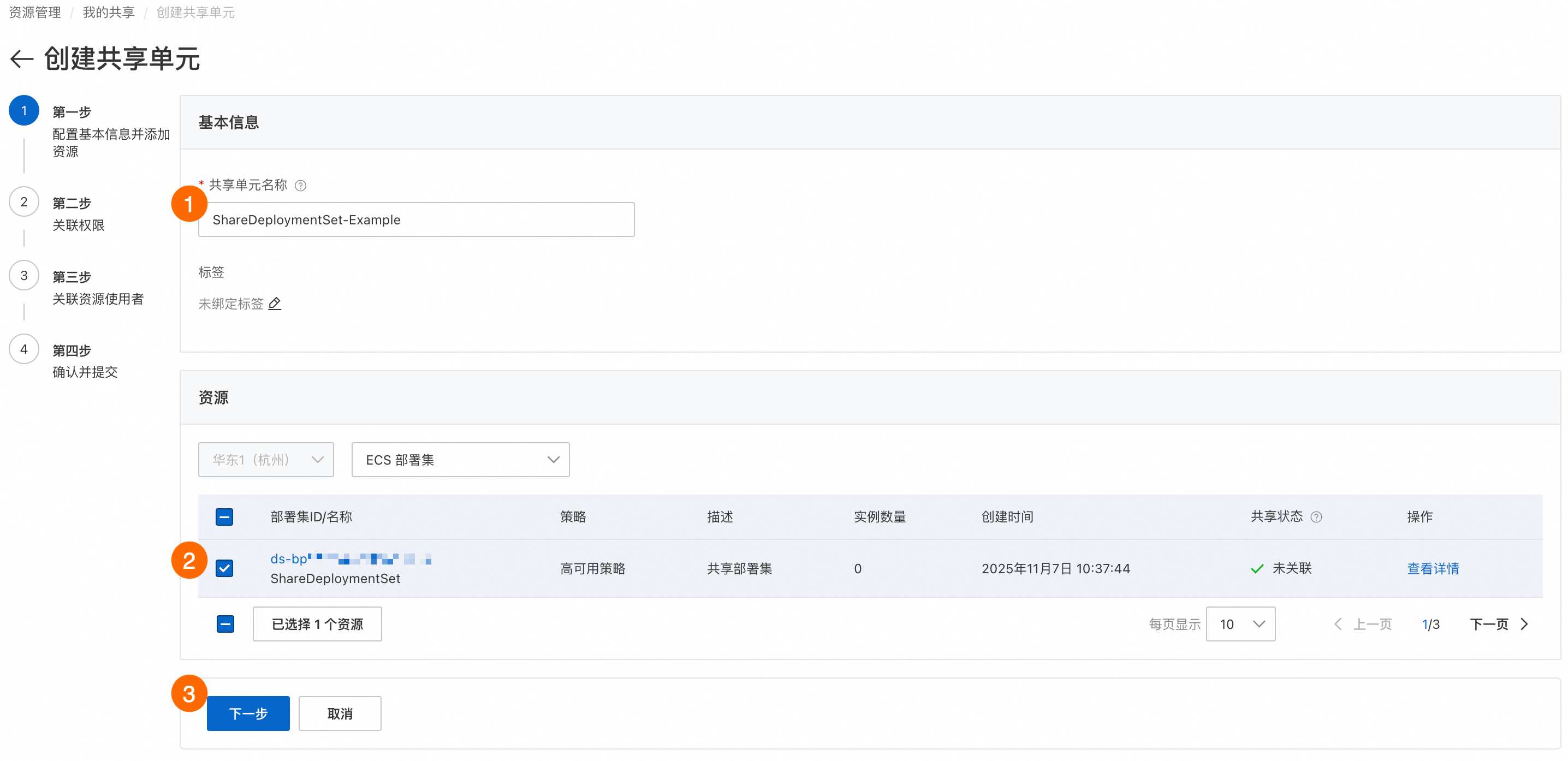Screen dimensions: 1568x761
Task: Click help icon next to 共享单元名称
Action: pos(300,186)
